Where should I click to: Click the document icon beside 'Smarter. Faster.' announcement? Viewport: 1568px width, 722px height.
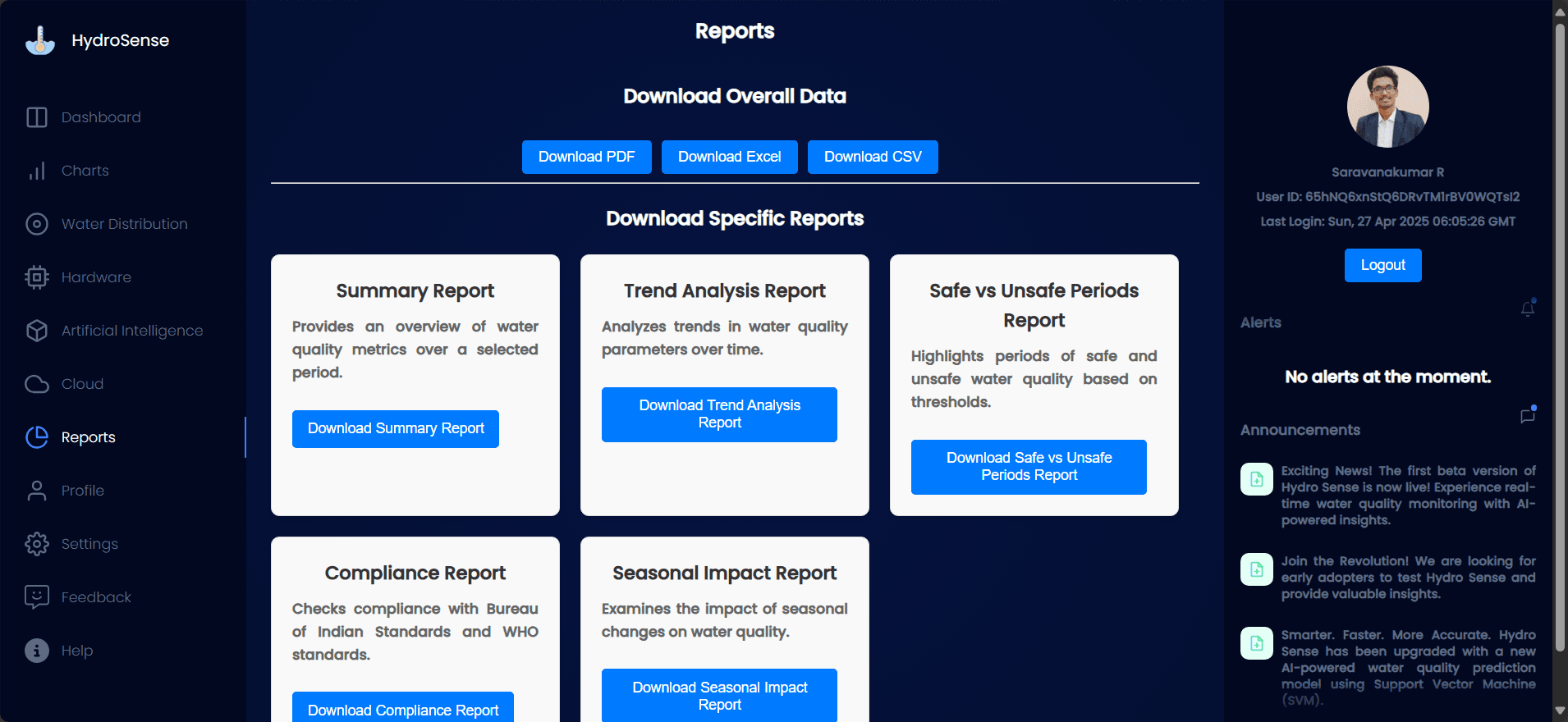1257,643
